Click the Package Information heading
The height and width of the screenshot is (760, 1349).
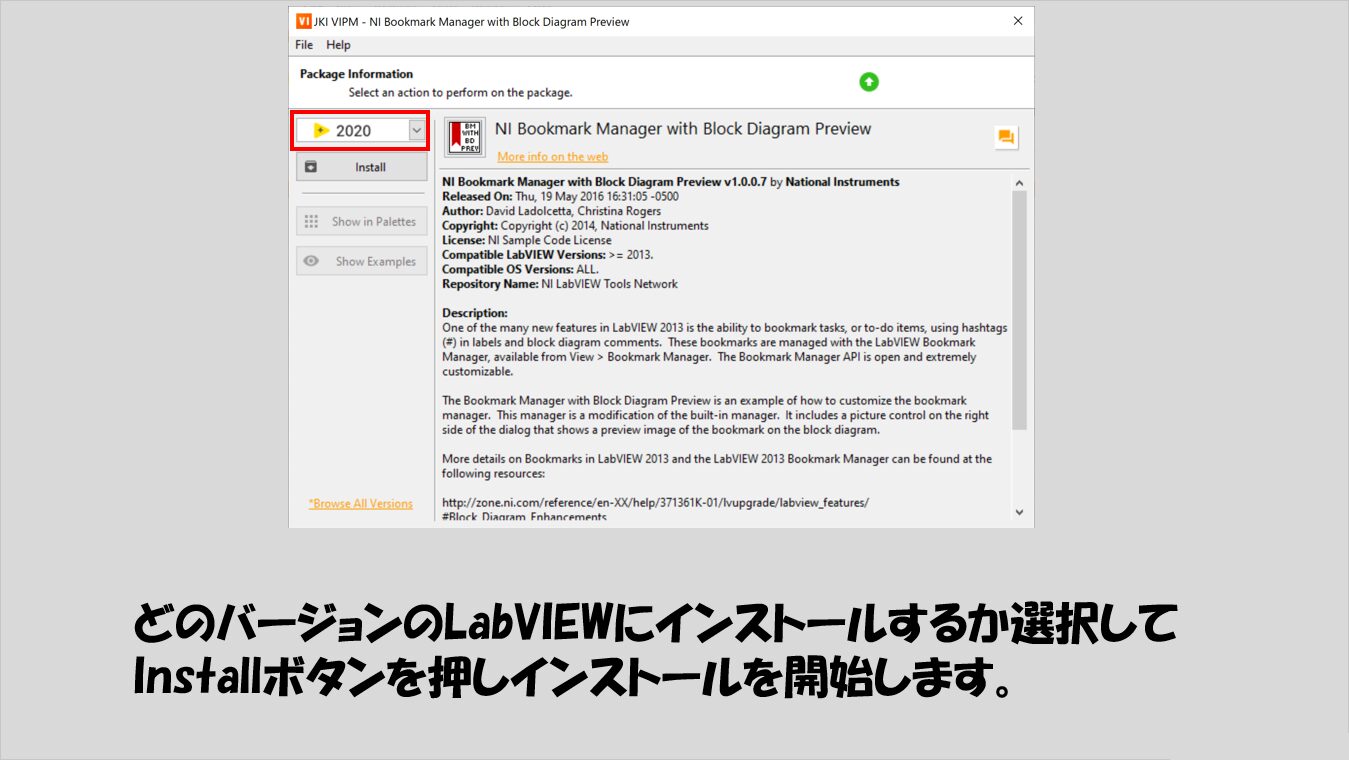(356, 74)
